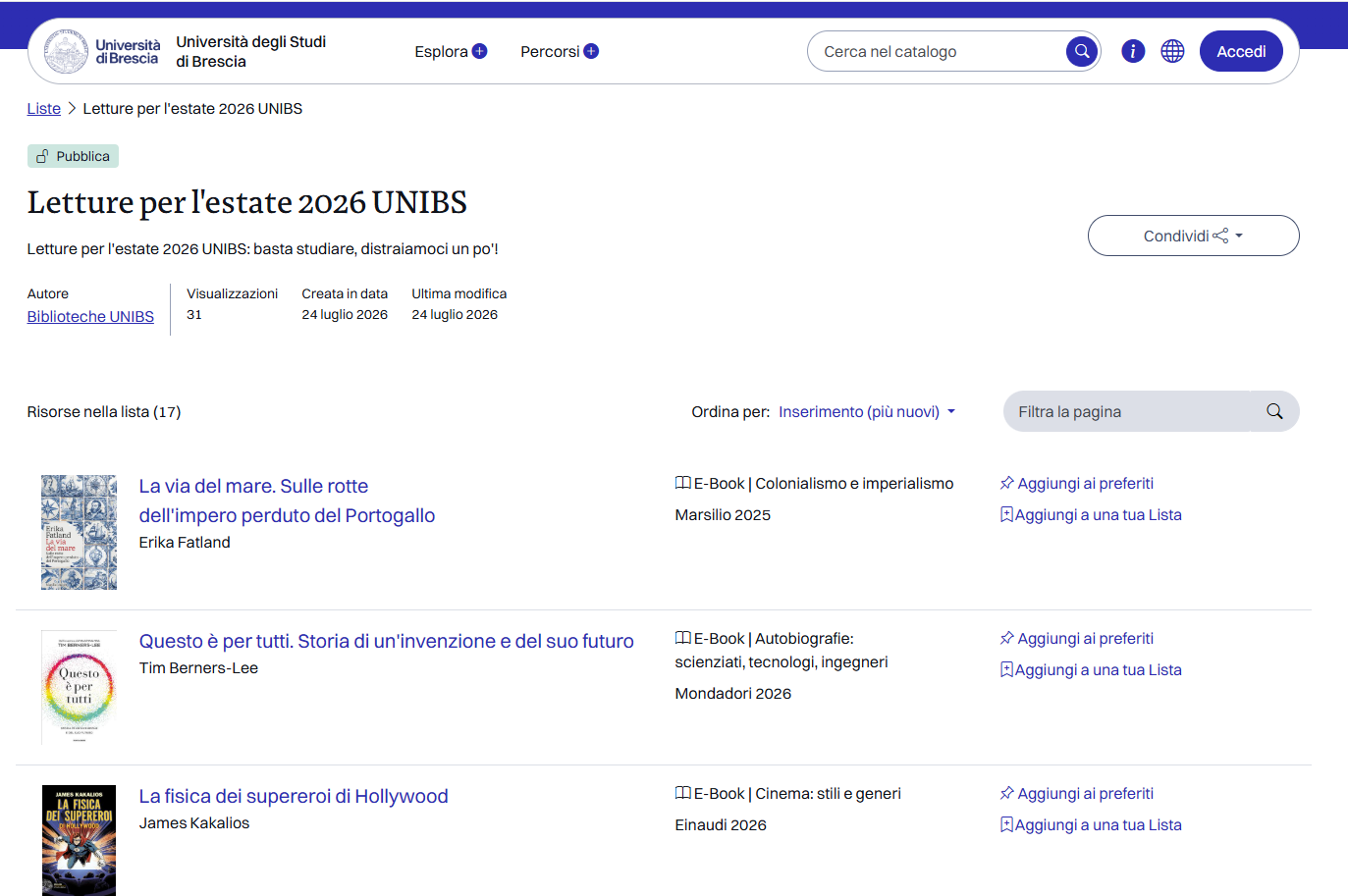
Task: Open title Questo è per tutti
Action: [x=386, y=641]
